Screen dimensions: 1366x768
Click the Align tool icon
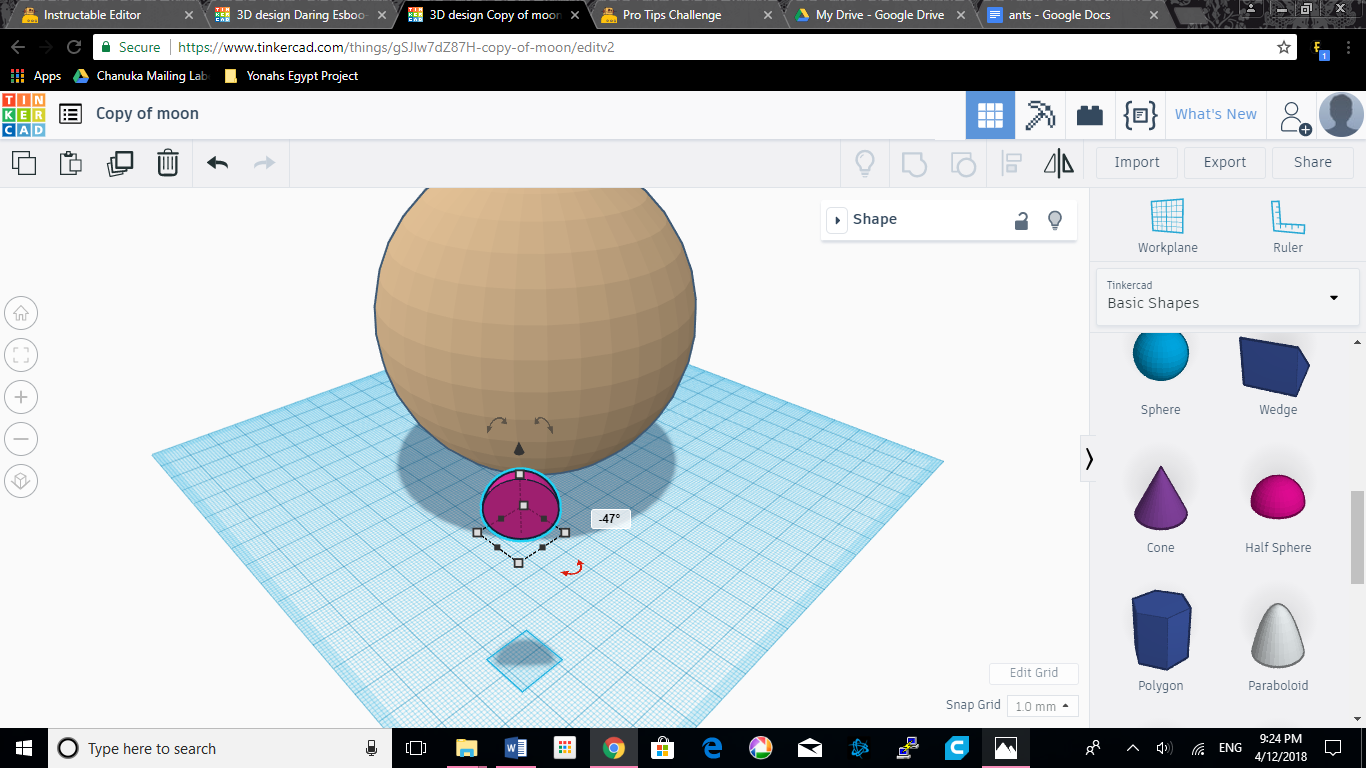point(1011,163)
